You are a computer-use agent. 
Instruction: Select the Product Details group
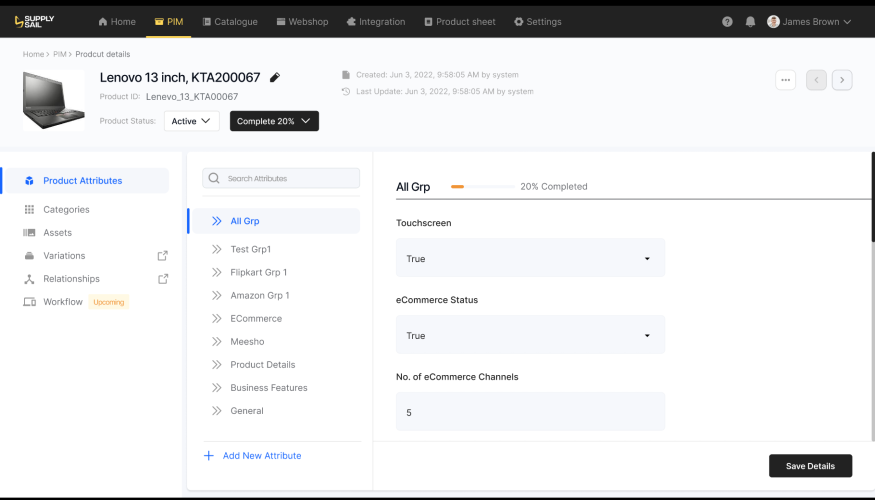pyautogui.click(x=263, y=364)
